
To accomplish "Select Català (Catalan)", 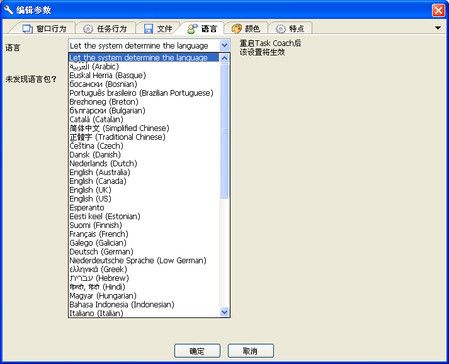I will (144, 119).
